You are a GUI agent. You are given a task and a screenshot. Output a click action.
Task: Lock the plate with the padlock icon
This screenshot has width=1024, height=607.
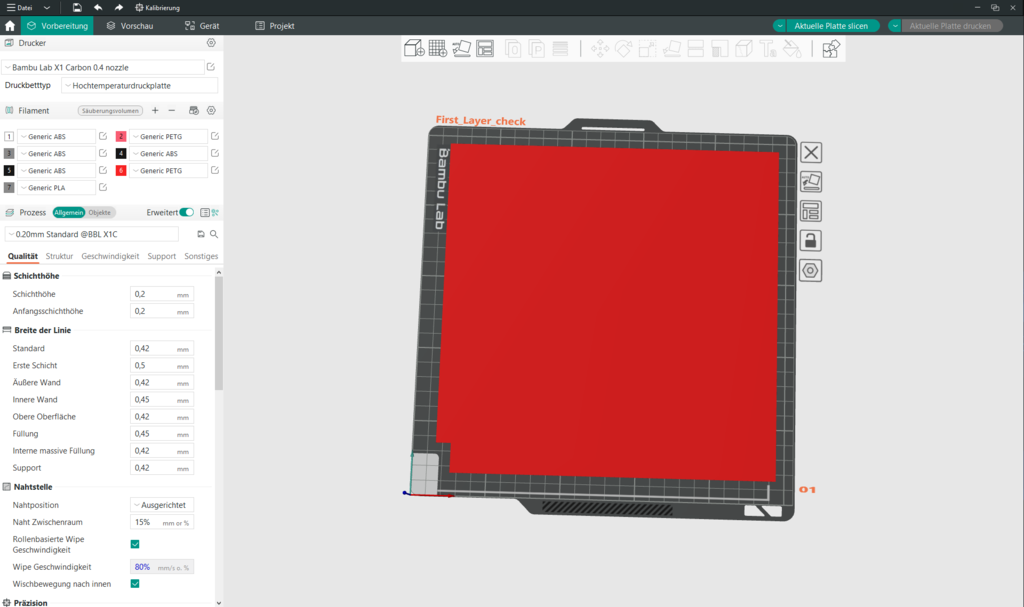coord(810,240)
